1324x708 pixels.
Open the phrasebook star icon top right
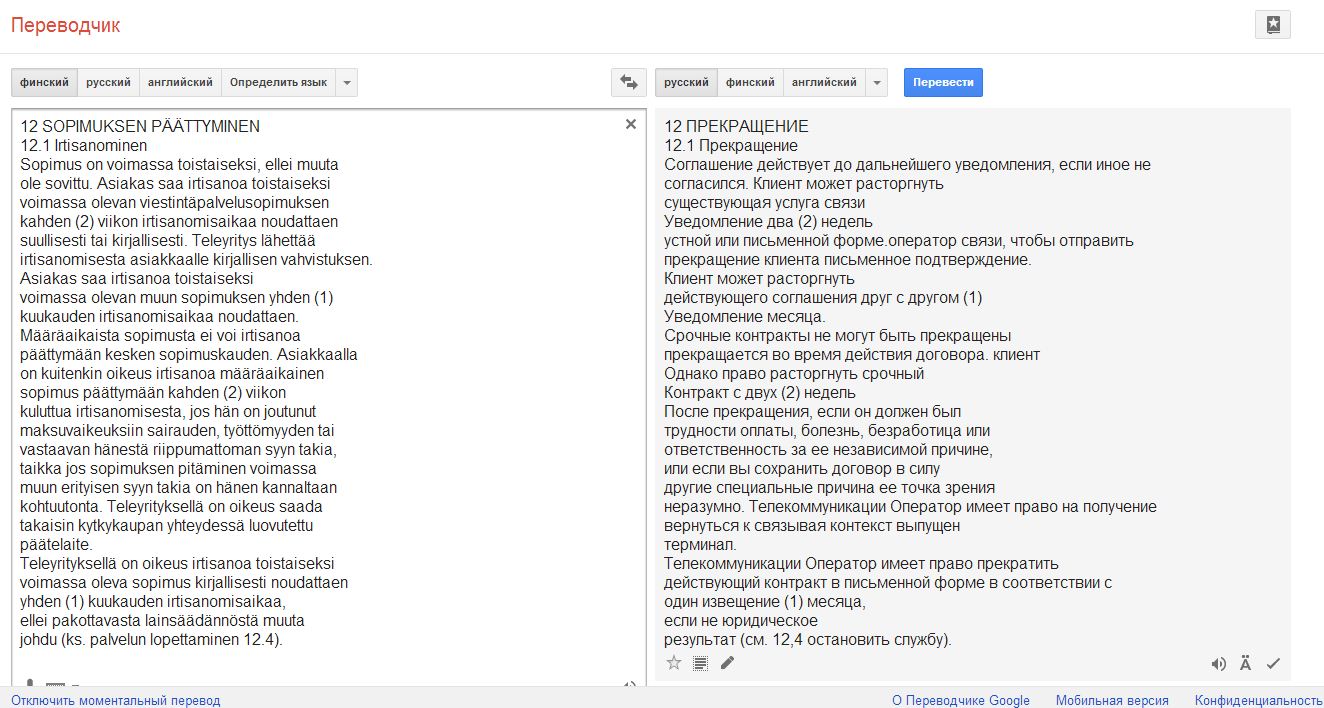click(1272, 25)
